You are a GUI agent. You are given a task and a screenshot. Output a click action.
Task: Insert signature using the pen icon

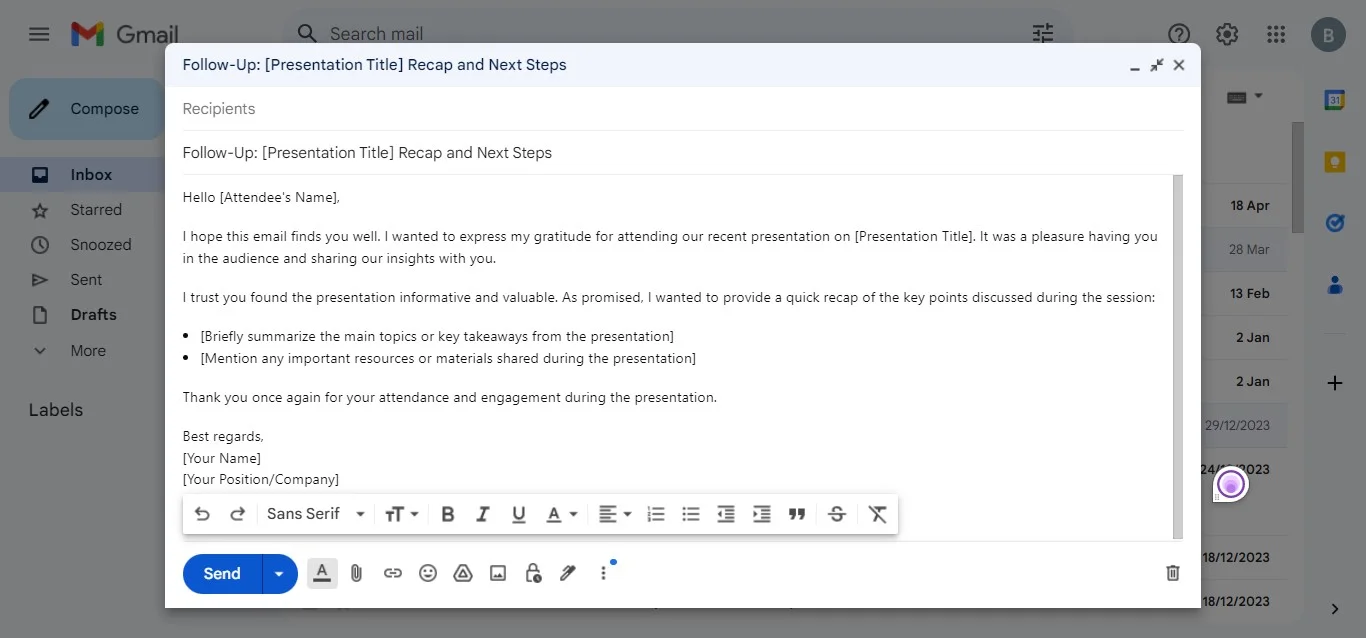coord(567,573)
